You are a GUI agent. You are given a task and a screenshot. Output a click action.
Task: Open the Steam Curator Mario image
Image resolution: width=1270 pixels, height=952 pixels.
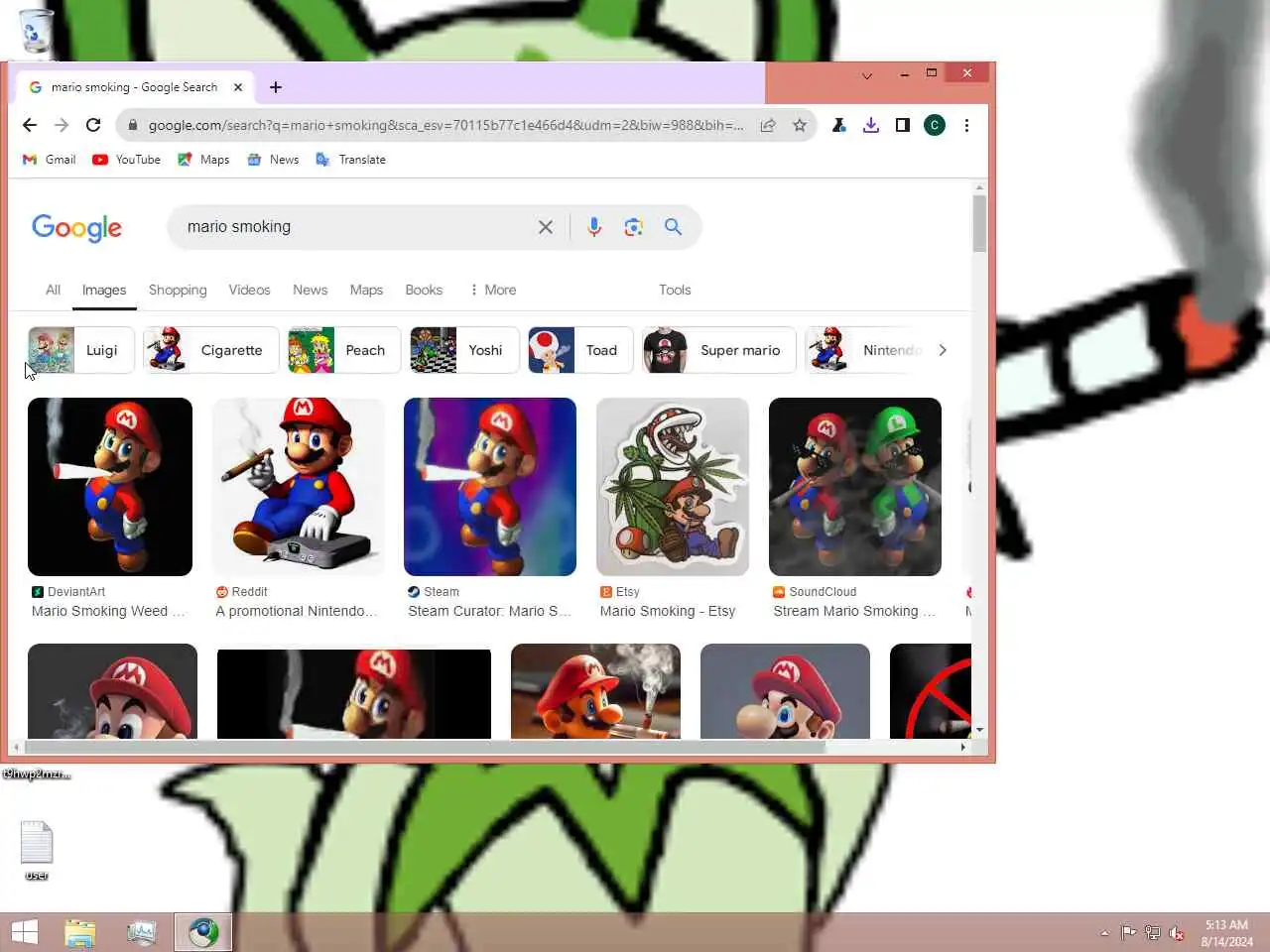pos(490,487)
